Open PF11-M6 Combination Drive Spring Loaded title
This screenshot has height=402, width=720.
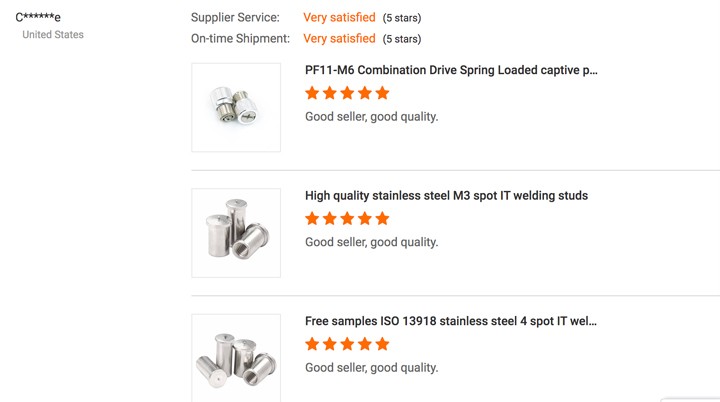[451, 70]
